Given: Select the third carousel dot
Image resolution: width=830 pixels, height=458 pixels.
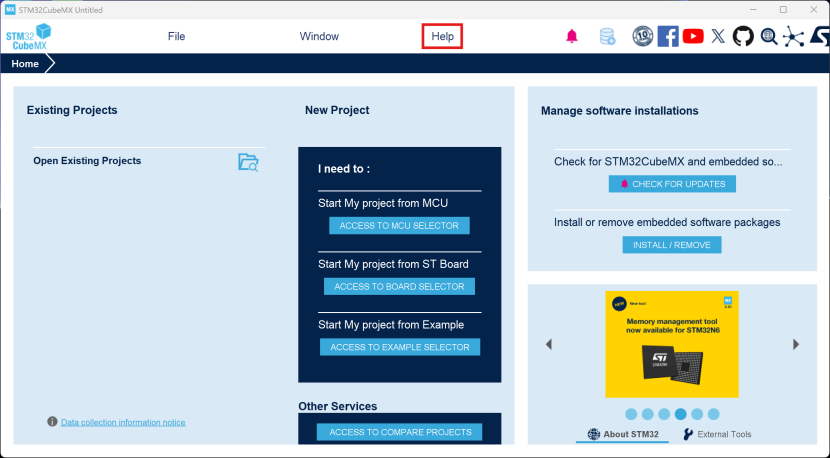Looking at the screenshot, I should coord(664,414).
